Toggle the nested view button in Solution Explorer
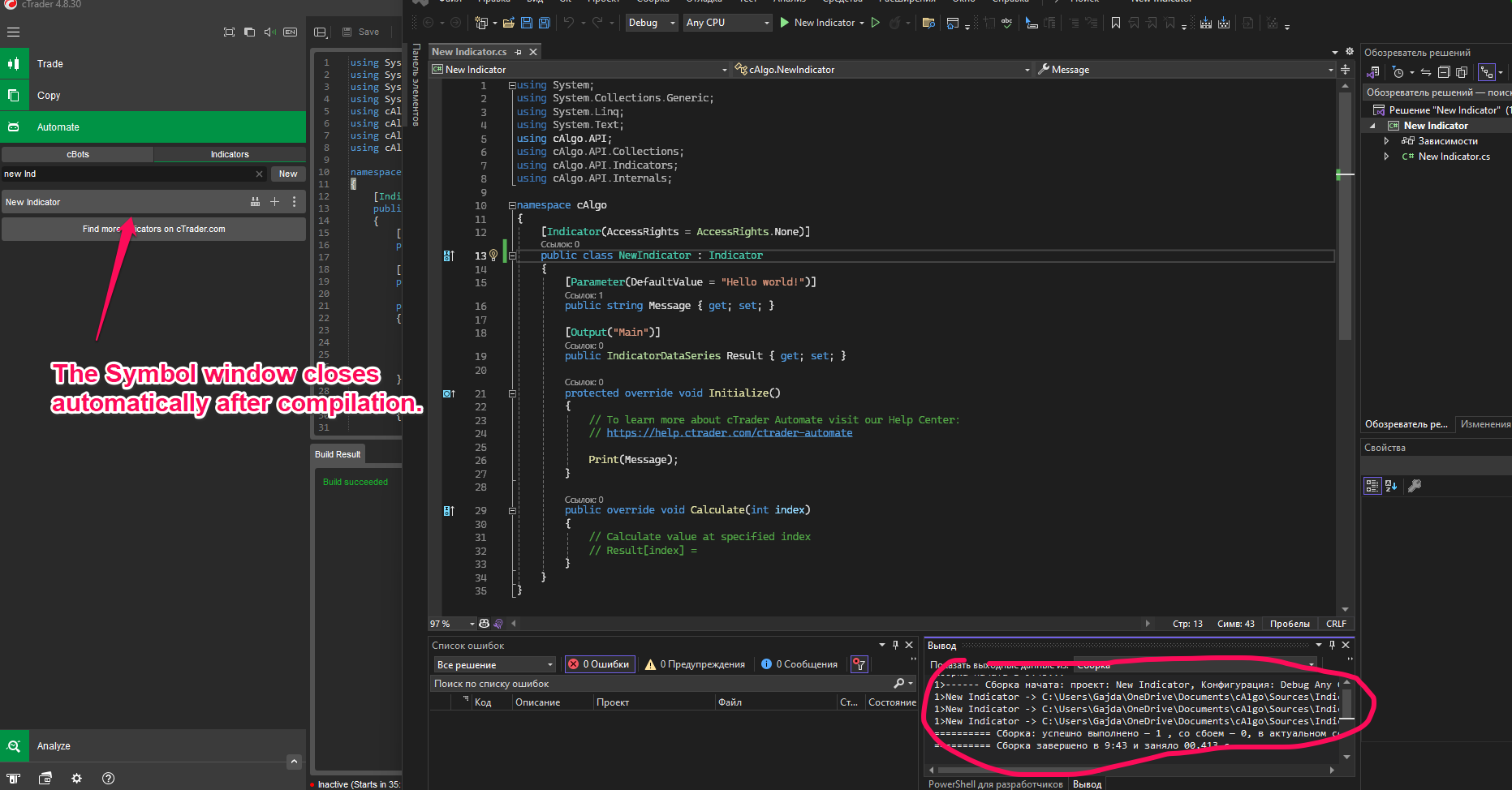The height and width of the screenshot is (790, 1512). point(1487,72)
